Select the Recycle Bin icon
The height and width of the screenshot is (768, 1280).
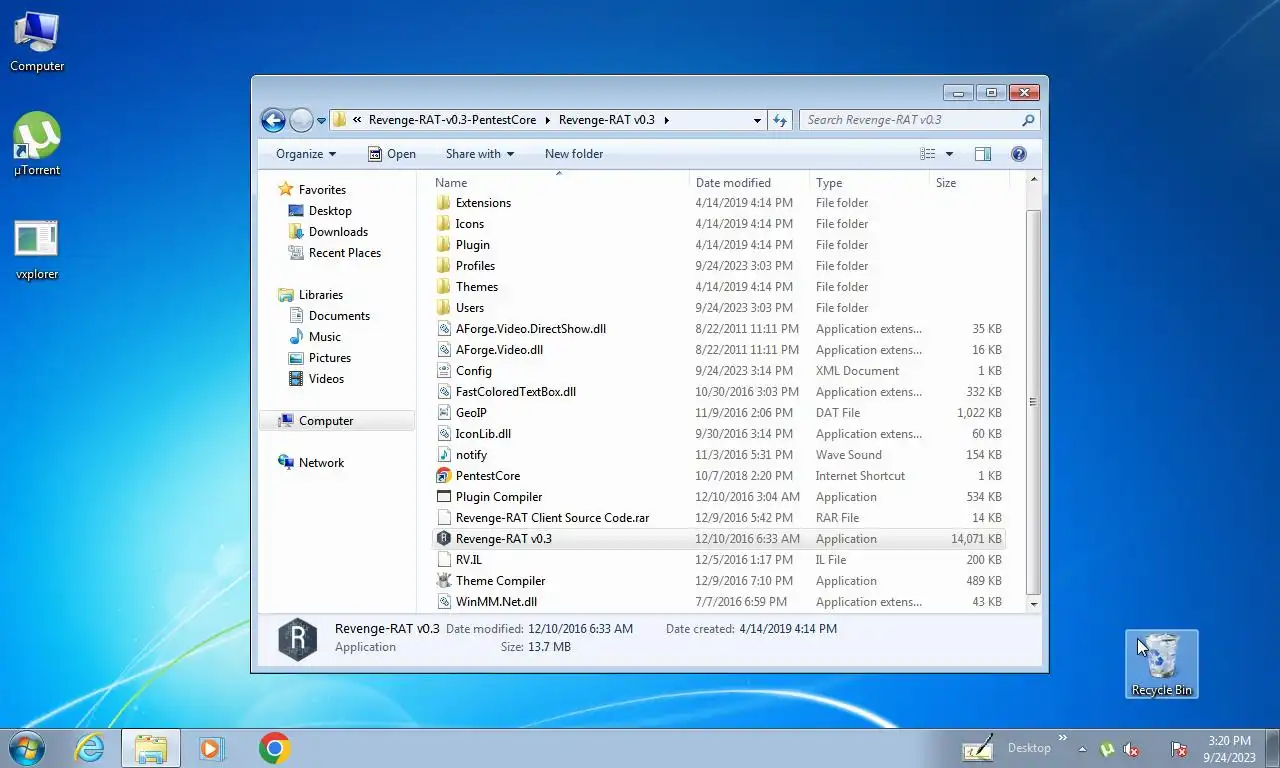1161,664
